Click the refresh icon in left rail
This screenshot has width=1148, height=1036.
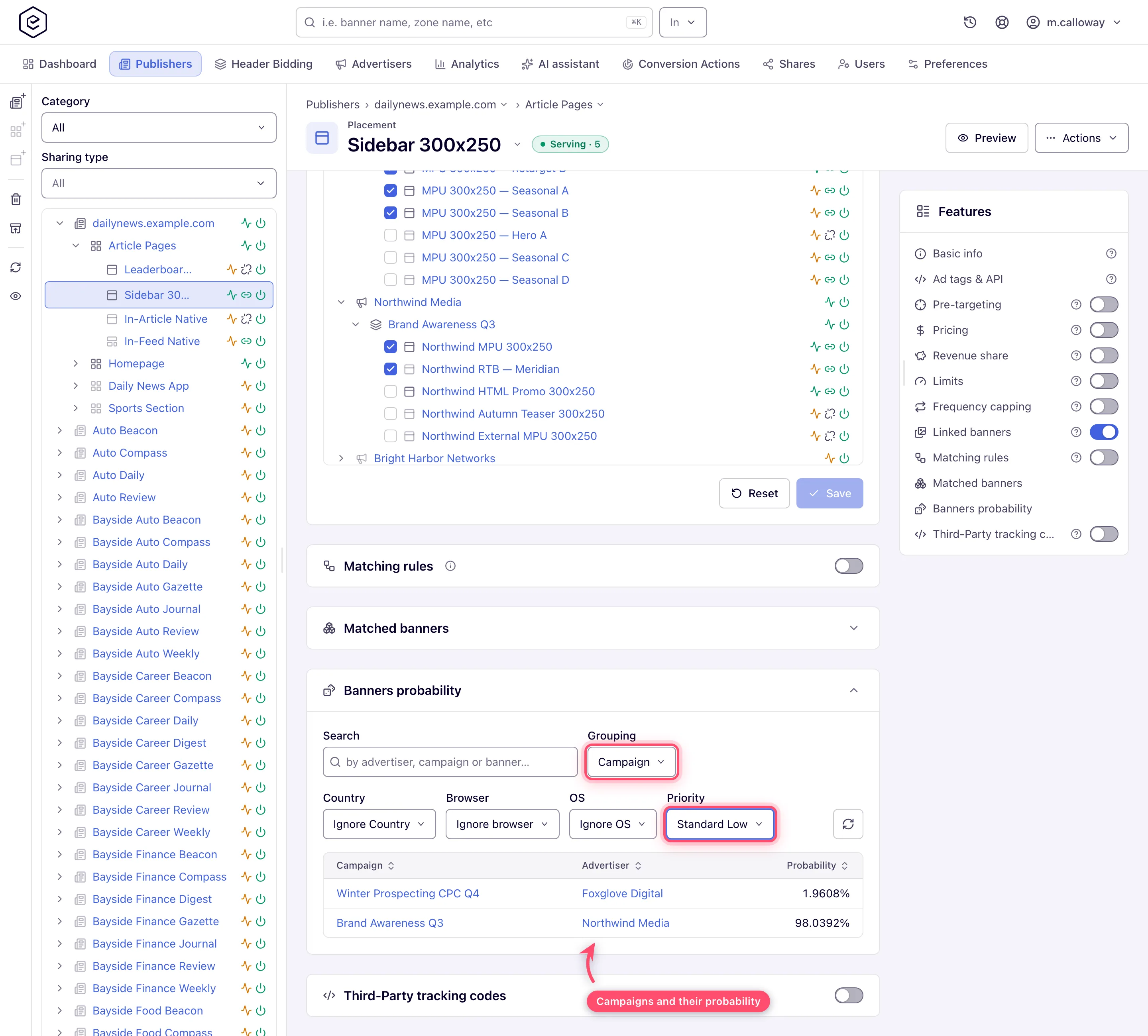coord(16,267)
